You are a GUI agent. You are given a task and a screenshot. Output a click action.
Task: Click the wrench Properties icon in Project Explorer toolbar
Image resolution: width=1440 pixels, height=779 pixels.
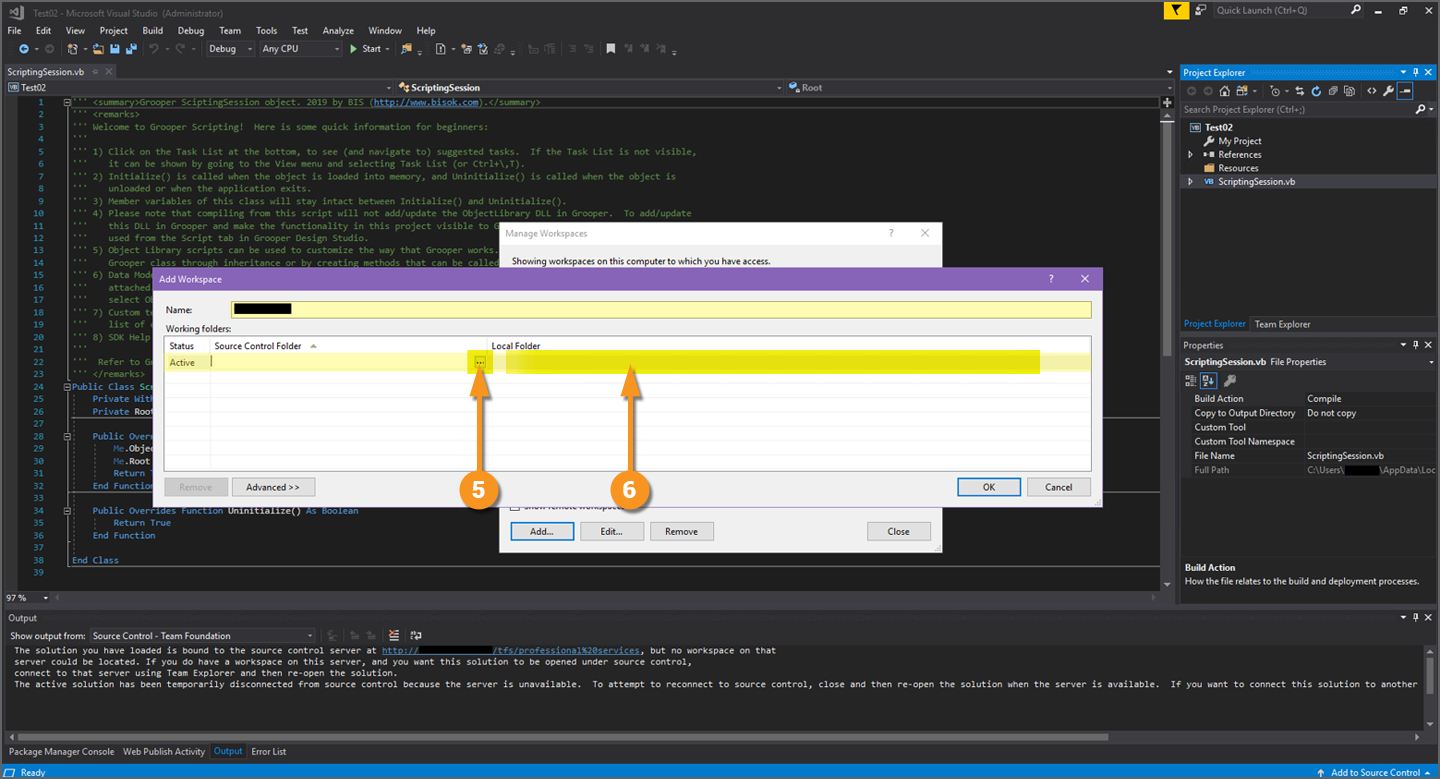click(x=1388, y=91)
